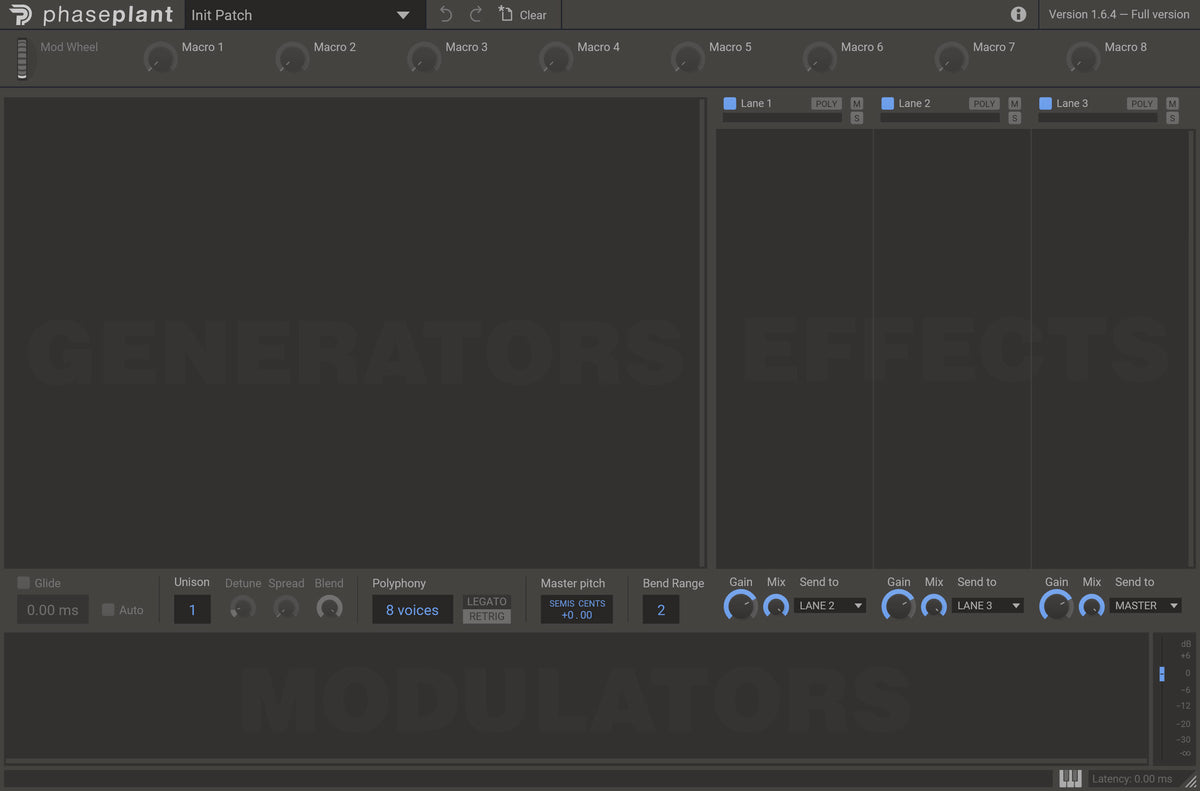Toggle POLY mode on Lane 3
The width and height of the screenshot is (1200, 791).
tap(1142, 104)
